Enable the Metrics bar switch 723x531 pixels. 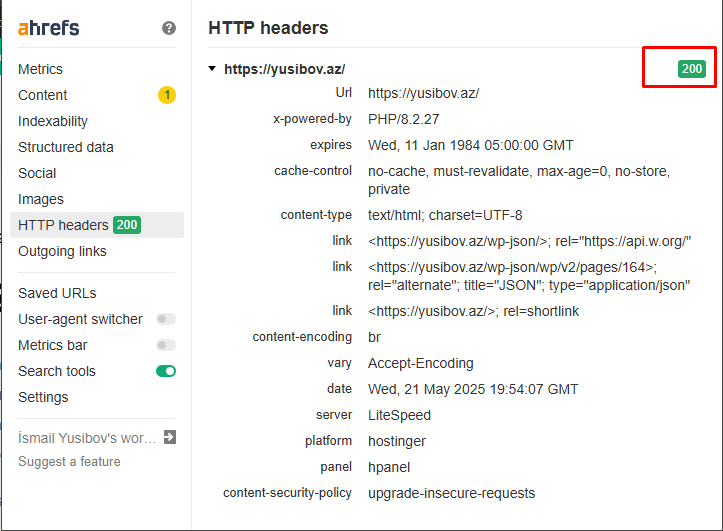pos(166,345)
